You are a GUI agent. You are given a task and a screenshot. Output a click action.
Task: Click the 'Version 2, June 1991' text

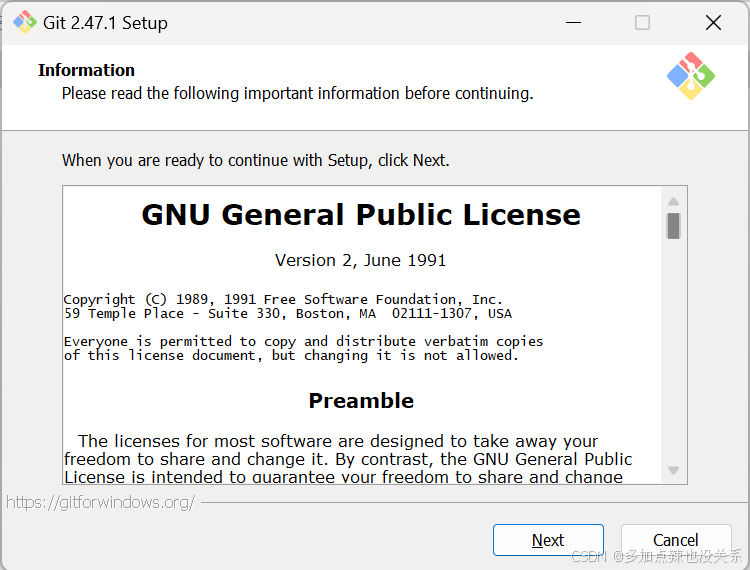[361, 260]
